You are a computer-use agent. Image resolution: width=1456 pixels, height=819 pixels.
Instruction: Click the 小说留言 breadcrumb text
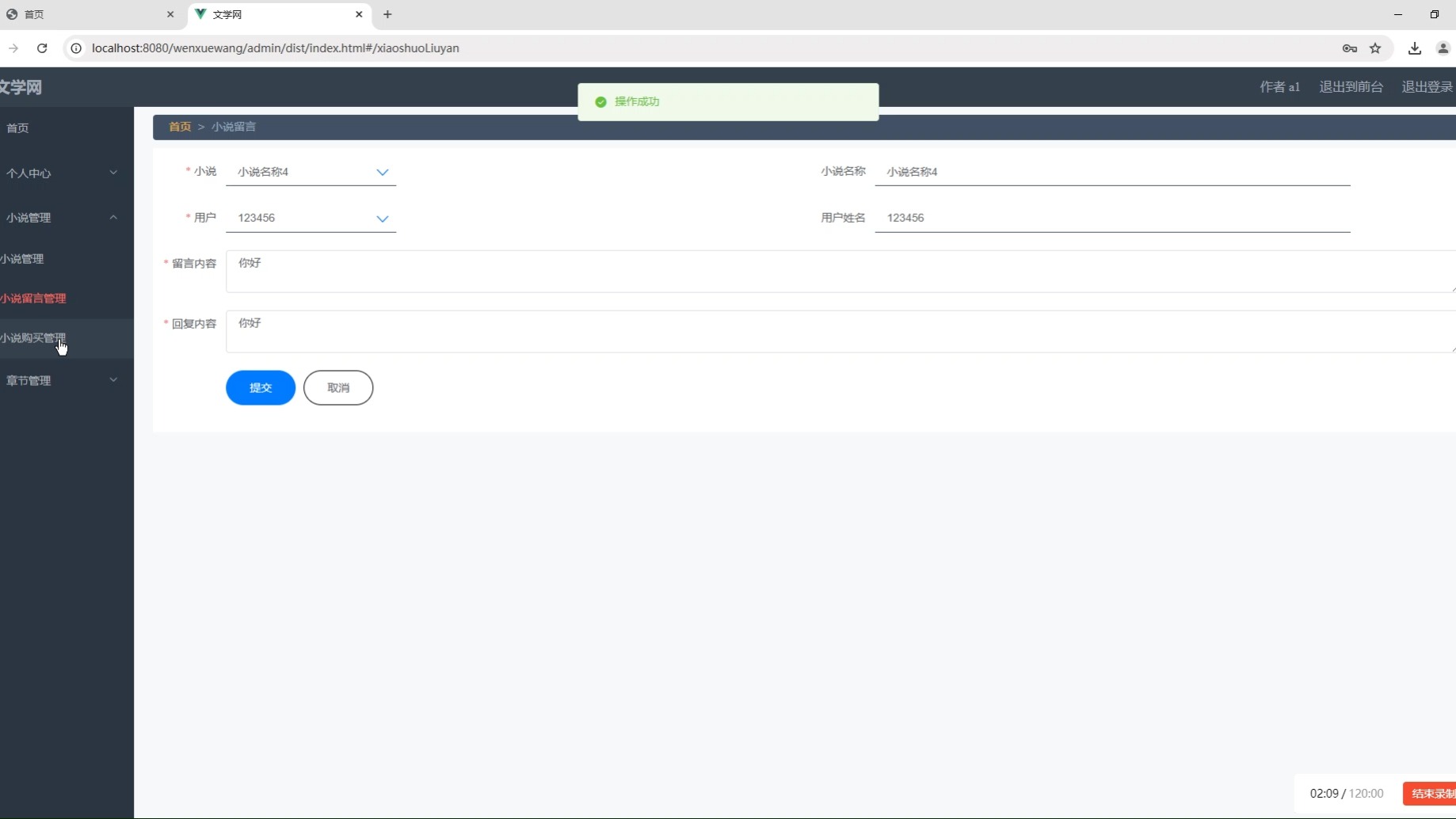click(234, 127)
